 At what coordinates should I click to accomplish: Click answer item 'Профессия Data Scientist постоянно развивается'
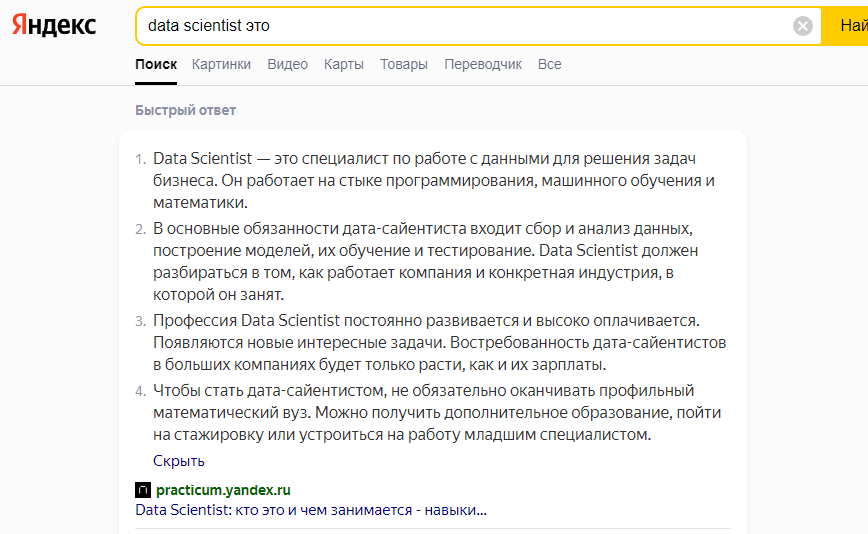pyautogui.click(x=440, y=343)
